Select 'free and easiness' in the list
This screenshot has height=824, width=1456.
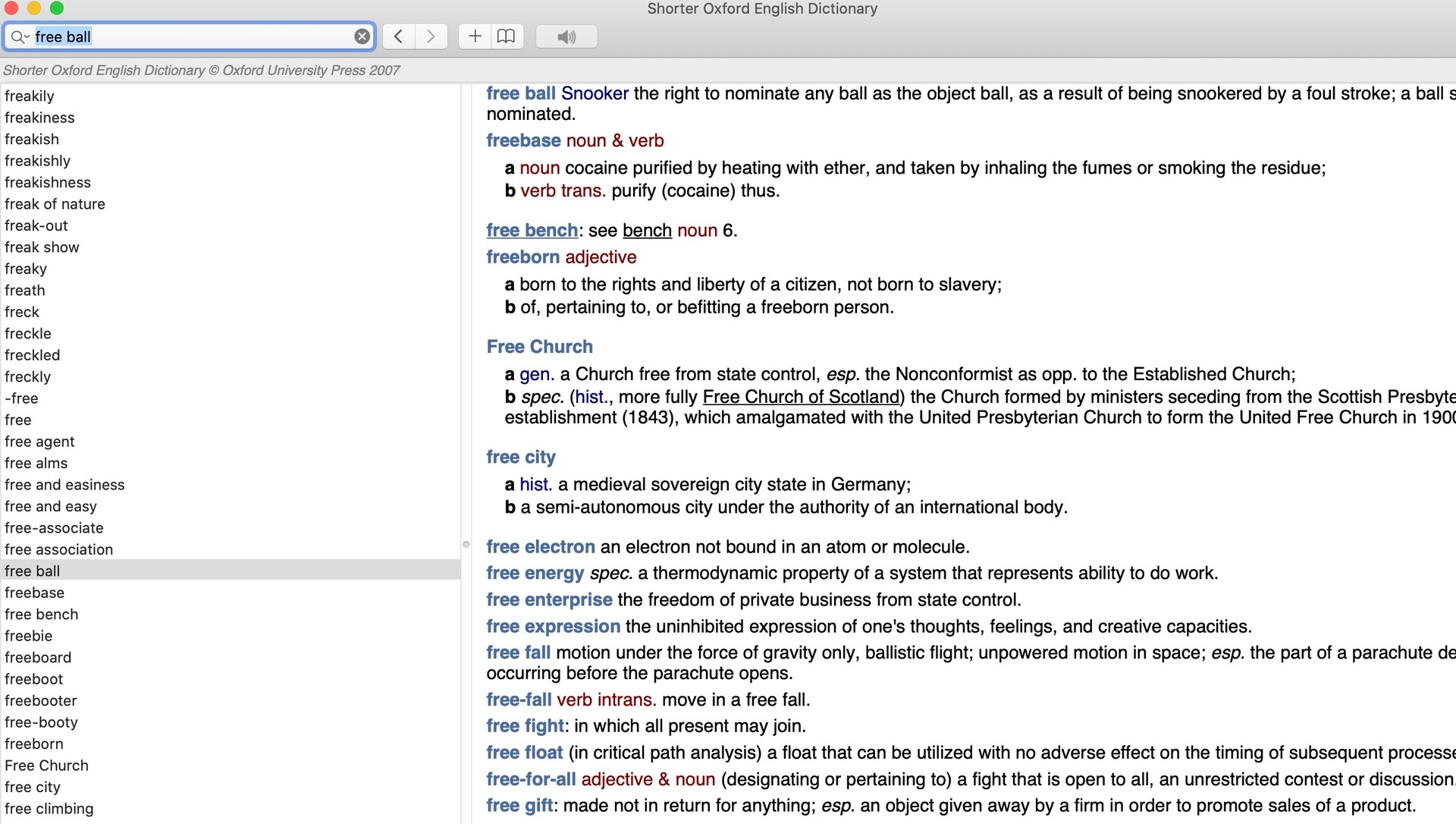tap(231, 485)
